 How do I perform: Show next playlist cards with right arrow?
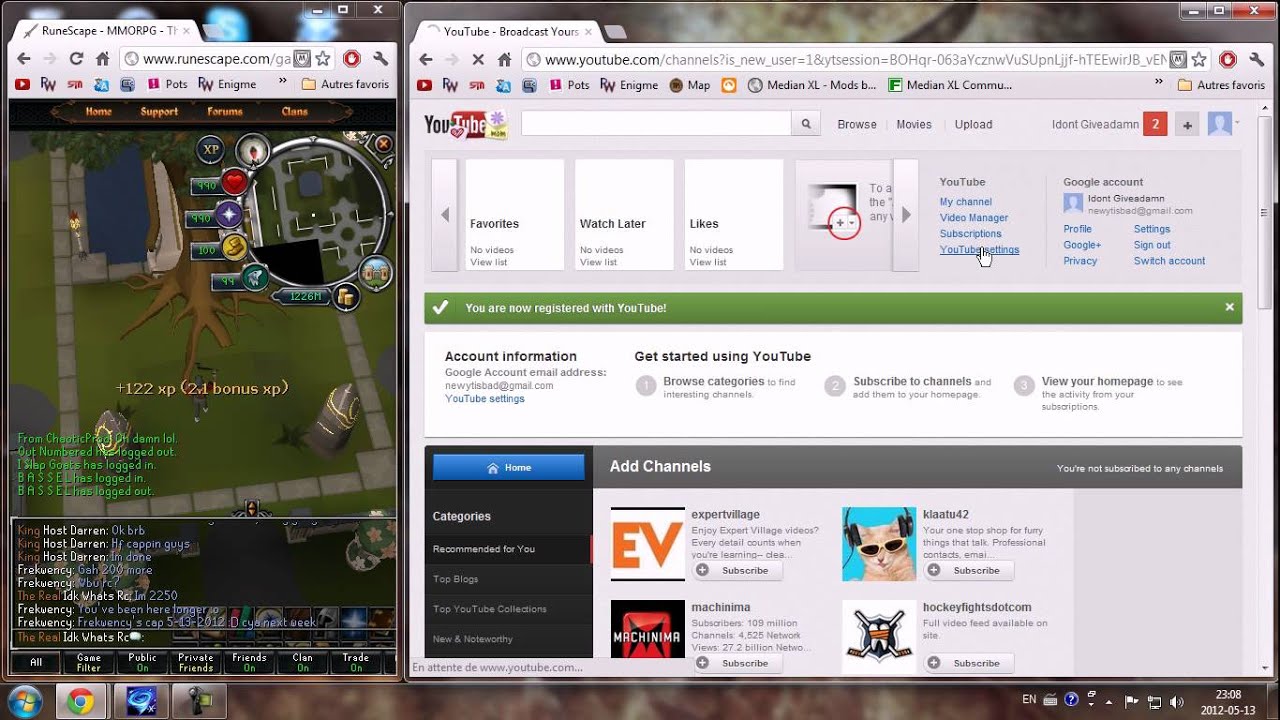coord(906,214)
